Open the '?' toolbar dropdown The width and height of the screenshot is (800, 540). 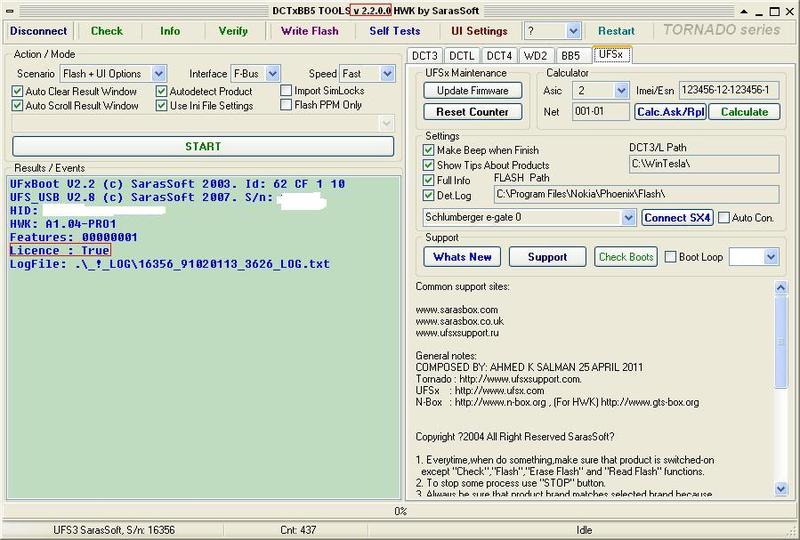pyautogui.click(x=573, y=31)
